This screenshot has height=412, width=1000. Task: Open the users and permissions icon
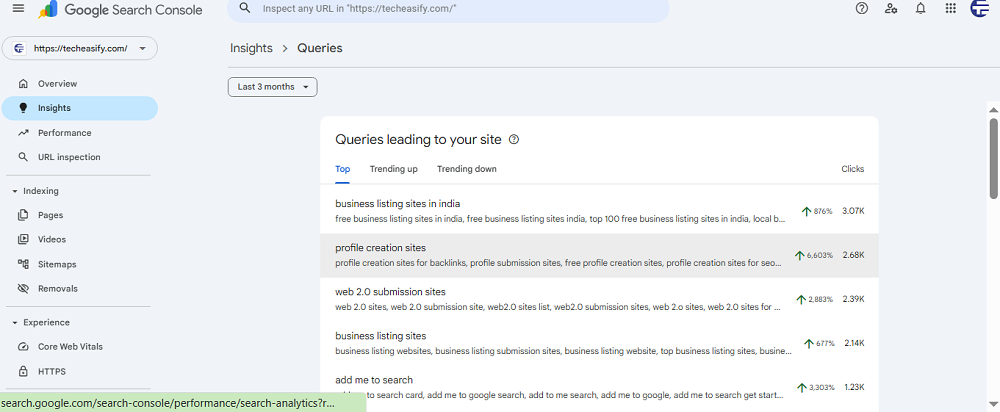pos(891,9)
